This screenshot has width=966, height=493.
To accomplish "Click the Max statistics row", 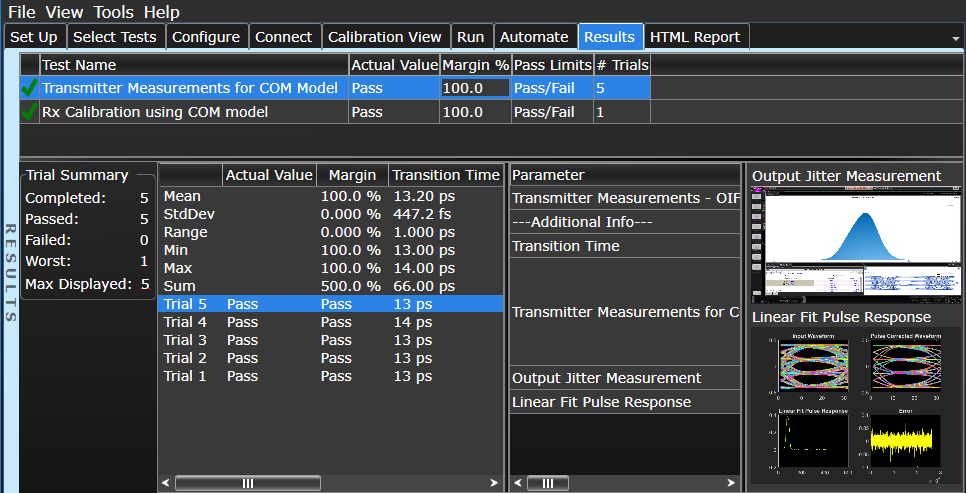I will tap(331, 268).
